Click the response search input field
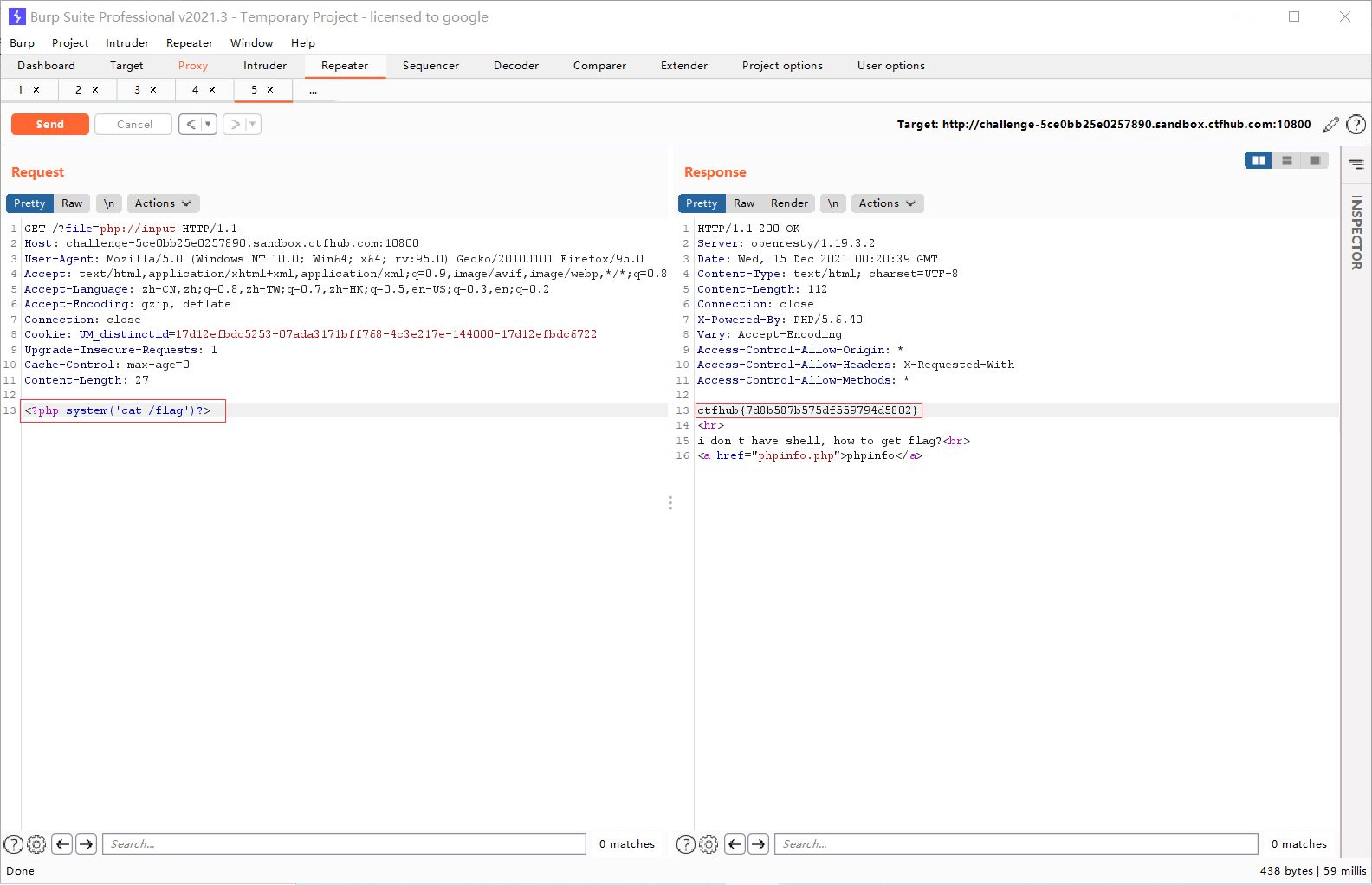Screen dimensions: 1372x885 (x=1017, y=844)
